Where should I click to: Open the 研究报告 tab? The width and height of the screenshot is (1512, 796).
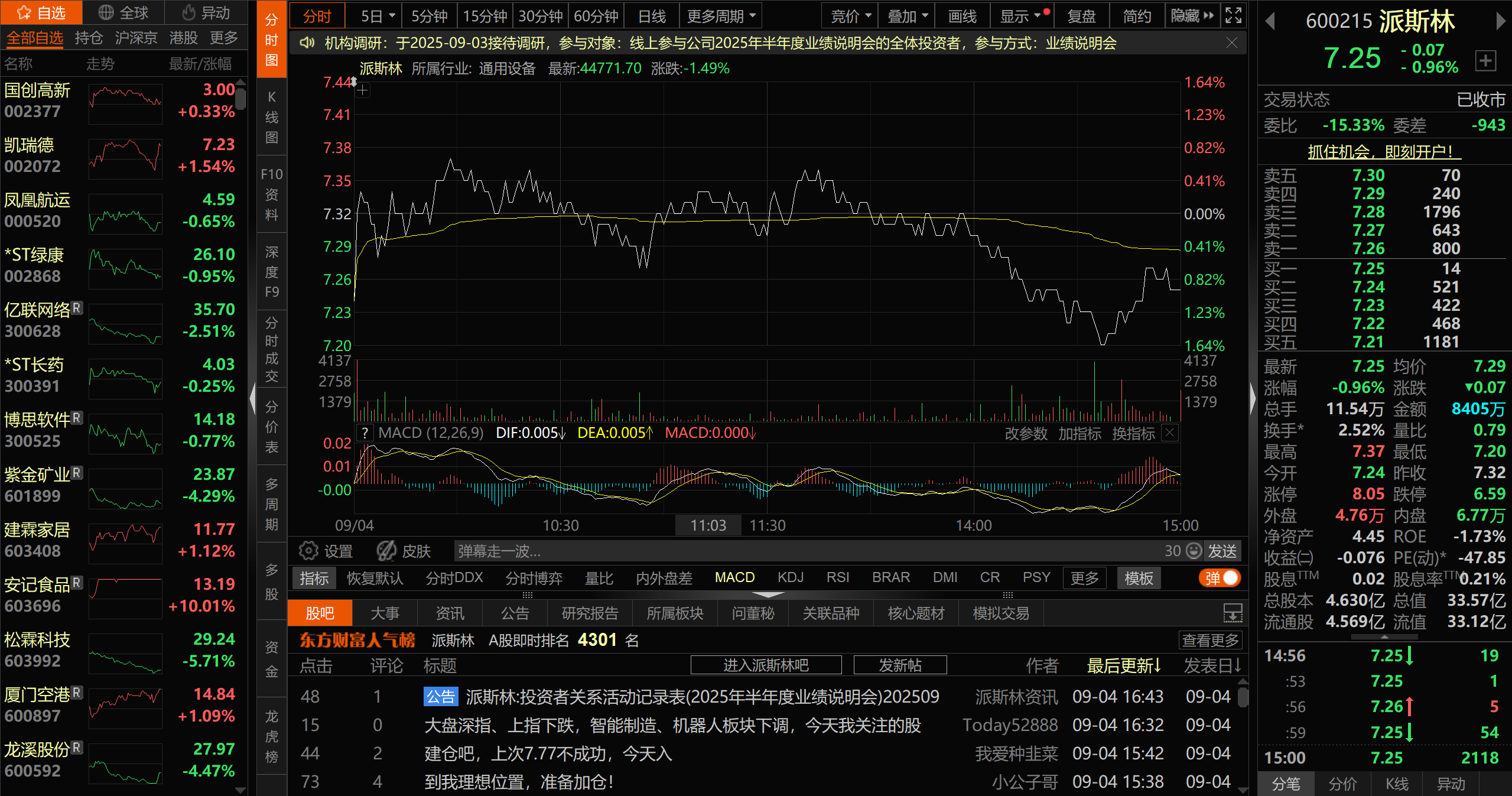tap(590, 613)
